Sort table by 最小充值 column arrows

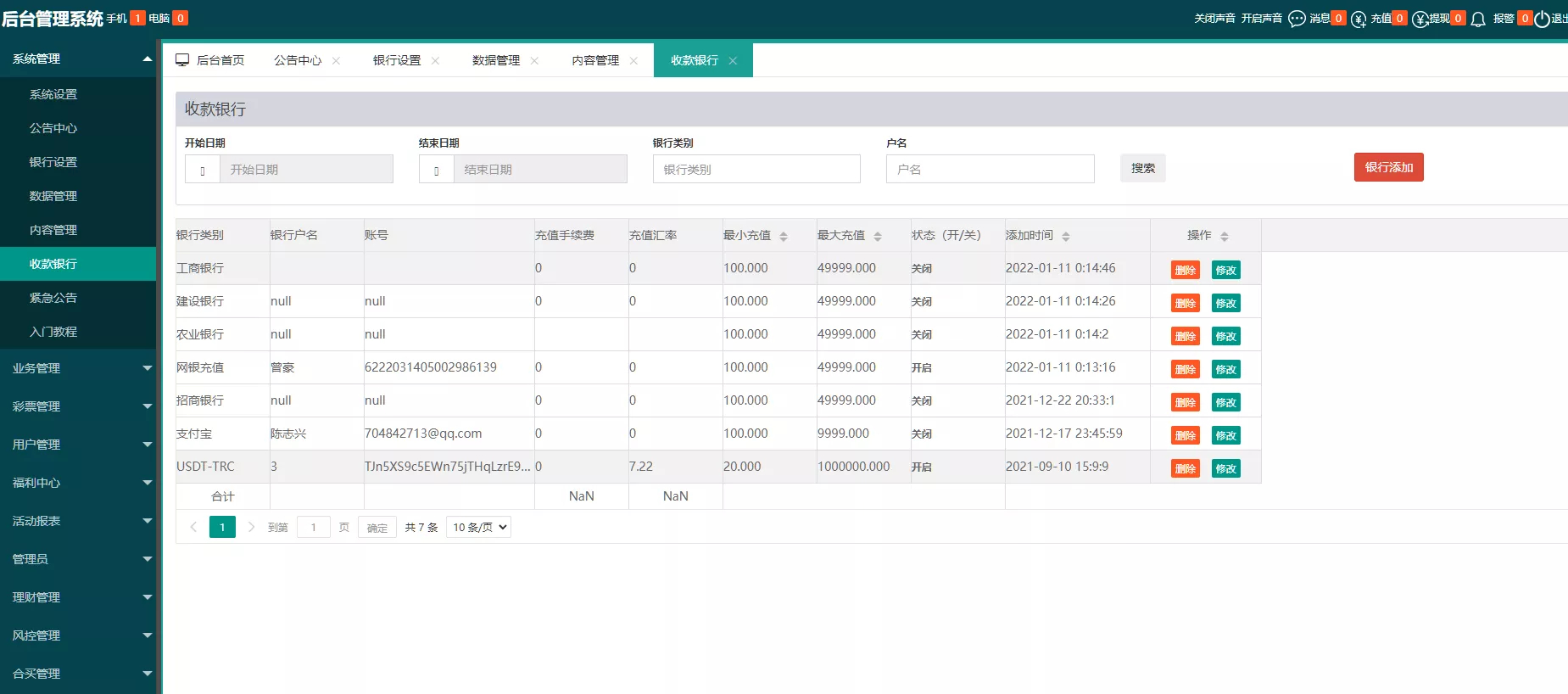point(784,236)
